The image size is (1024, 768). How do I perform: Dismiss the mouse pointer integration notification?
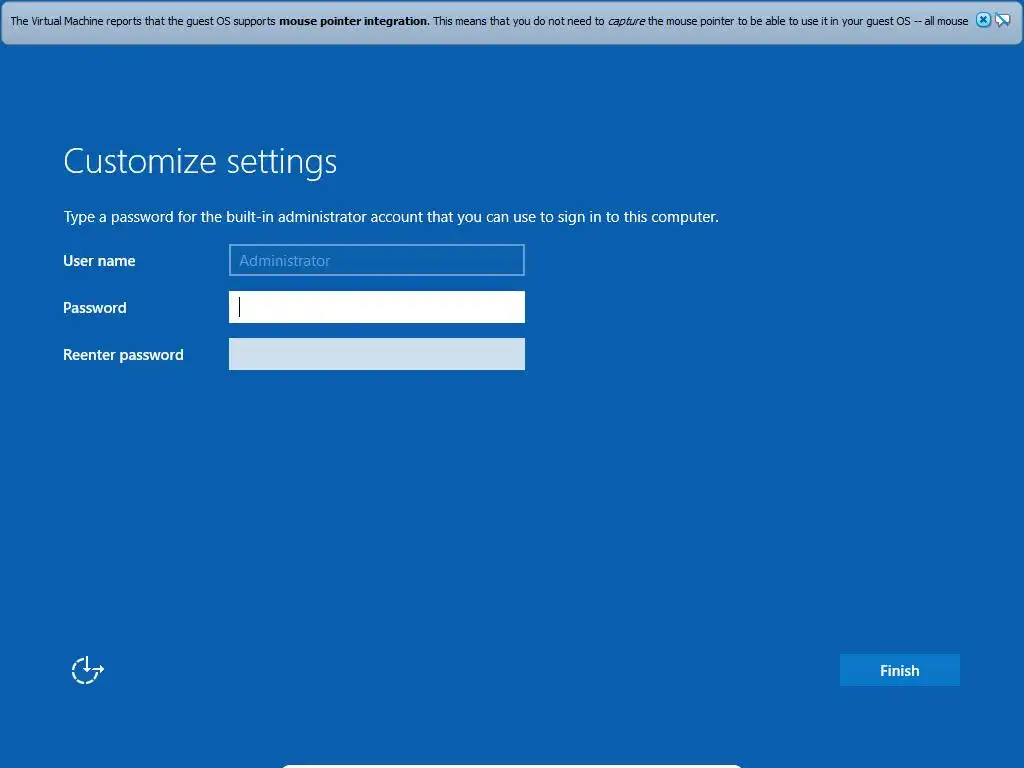click(x=983, y=20)
